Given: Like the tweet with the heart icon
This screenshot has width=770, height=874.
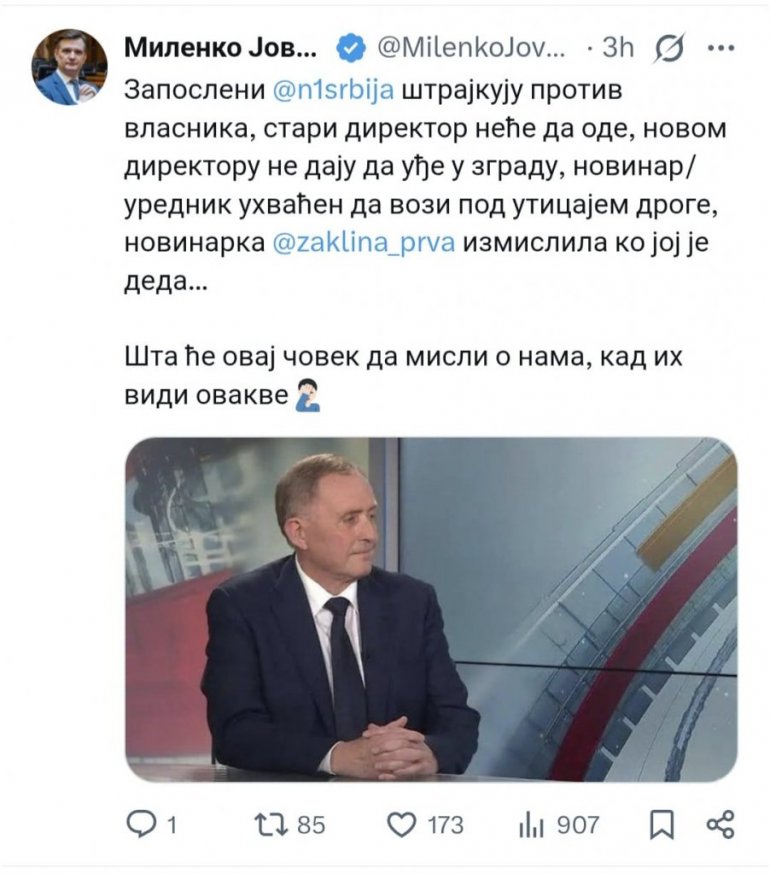Looking at the screenshot, I should 401,823.
